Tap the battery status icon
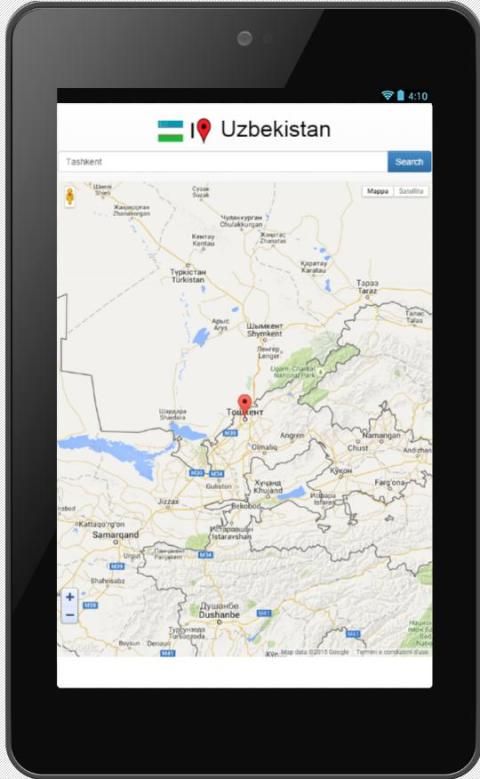 coord(400,95)
